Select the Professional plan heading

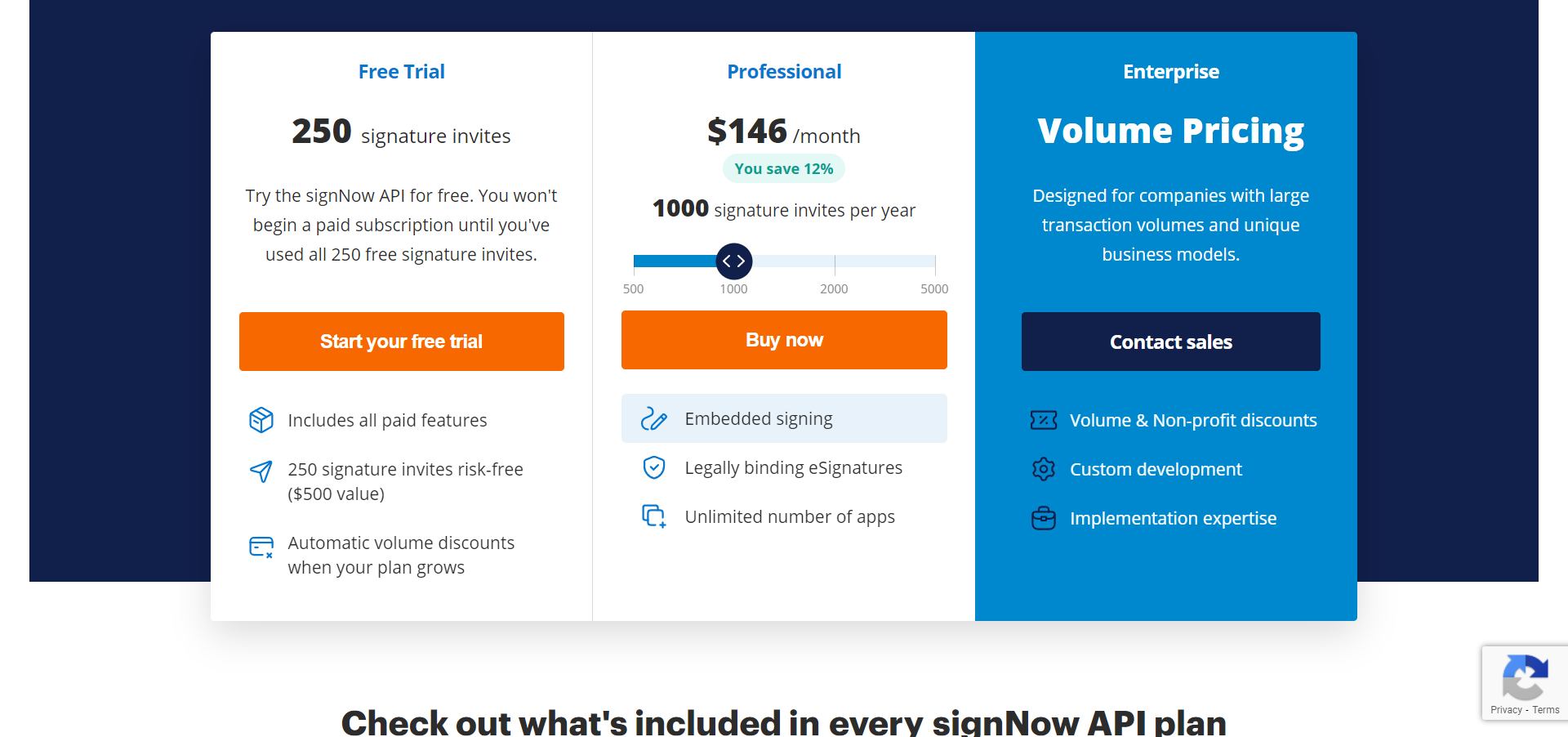click(783, 72)
